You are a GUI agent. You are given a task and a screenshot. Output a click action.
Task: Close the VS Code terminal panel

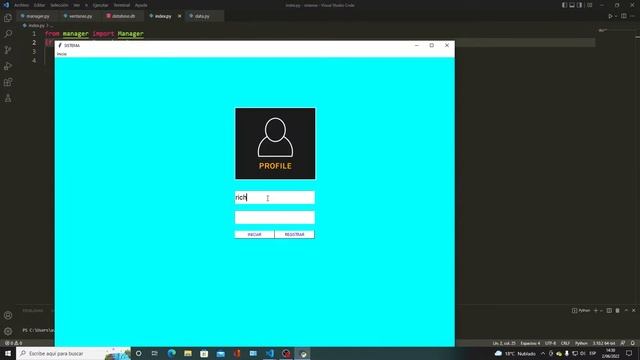tap(633, 311)
